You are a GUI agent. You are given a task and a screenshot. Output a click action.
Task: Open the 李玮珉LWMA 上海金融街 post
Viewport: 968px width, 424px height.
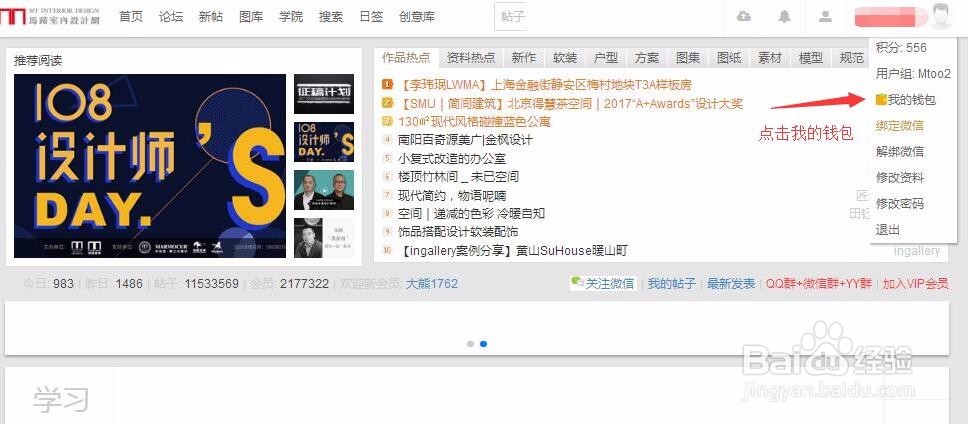click(544, 85)
